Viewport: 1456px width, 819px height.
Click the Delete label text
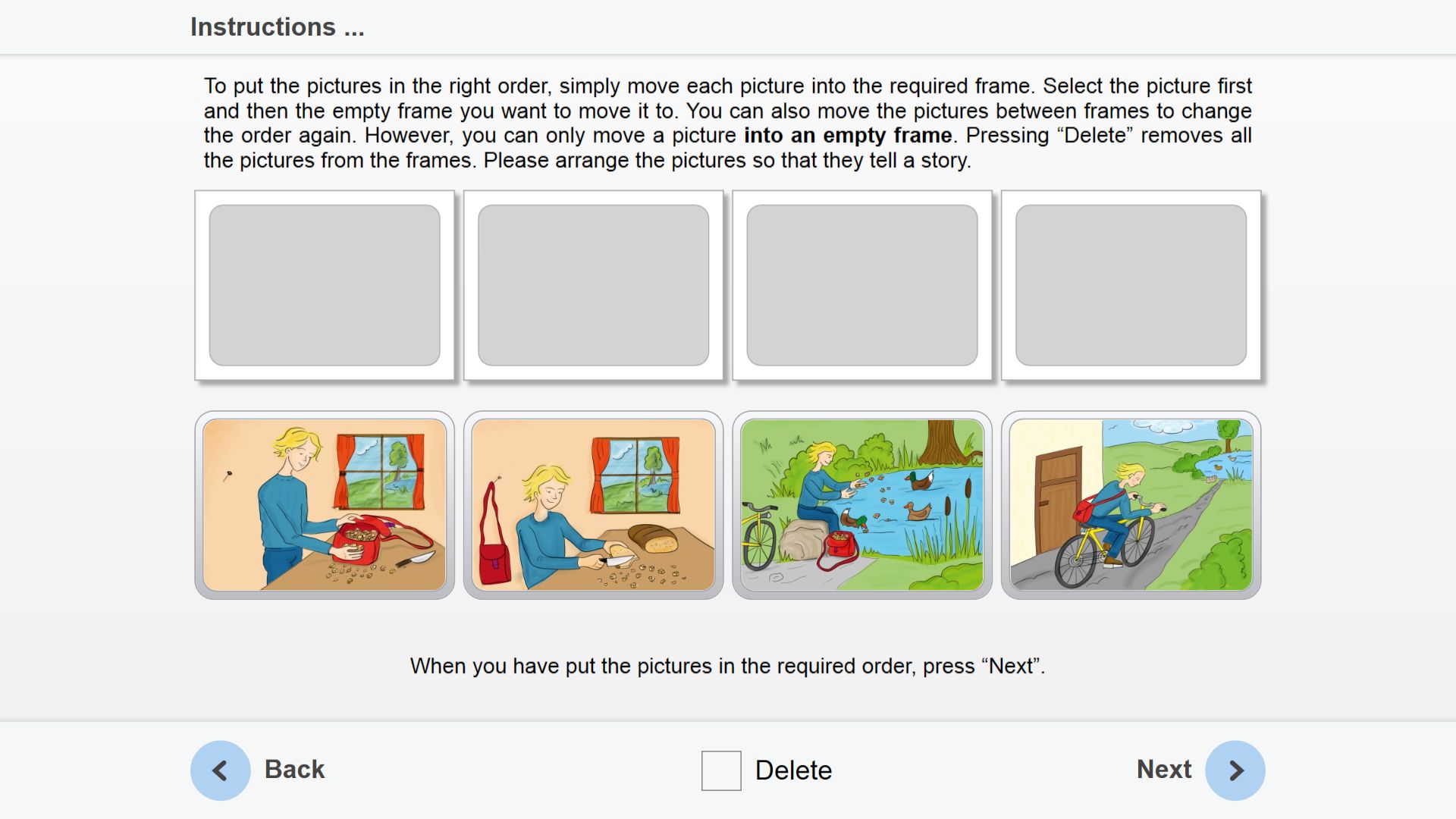pyautogui.click(x=793, y=770)
